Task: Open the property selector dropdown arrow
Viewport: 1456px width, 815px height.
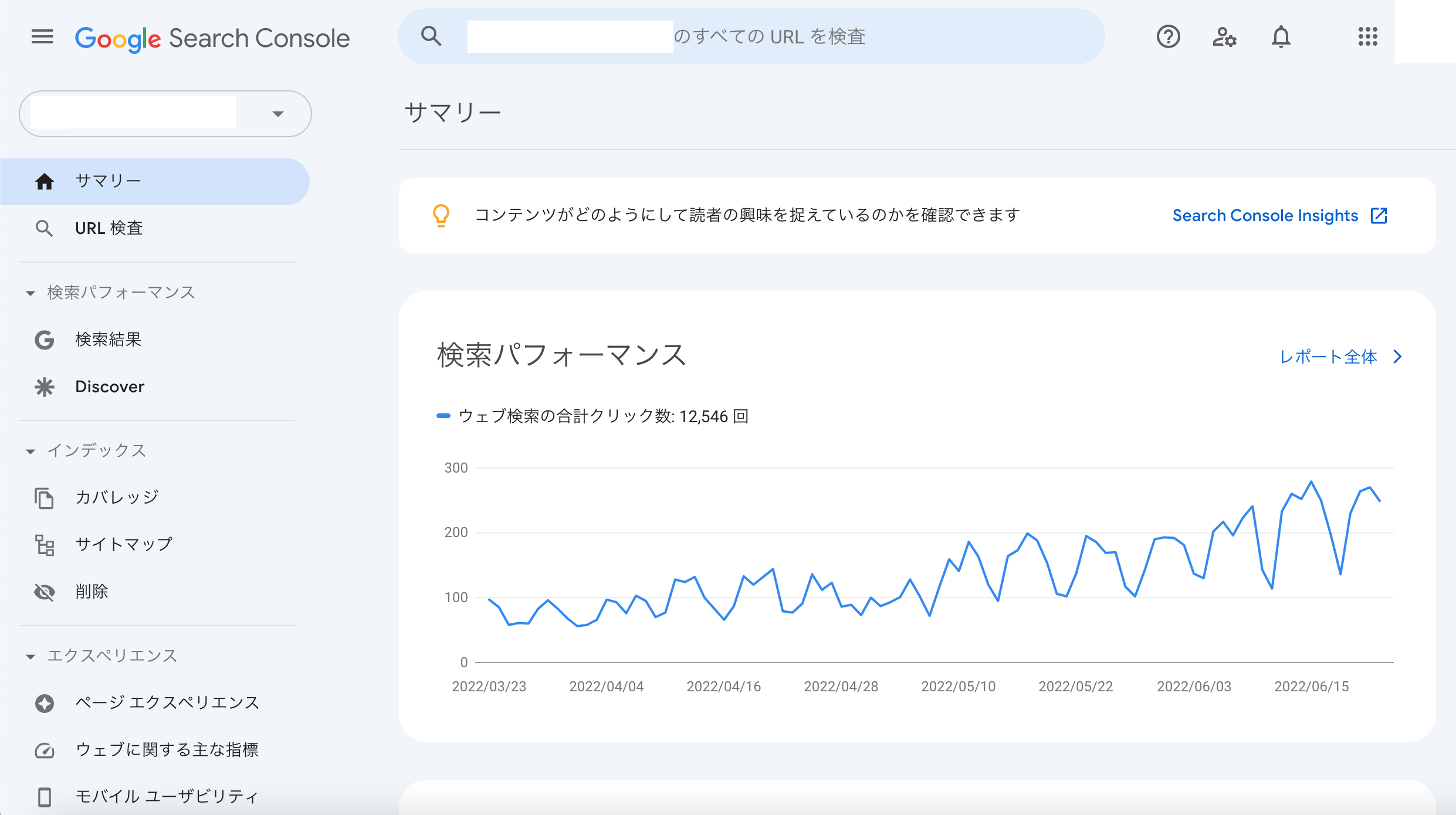Action: pyautogui.click(x=278, y=114)
